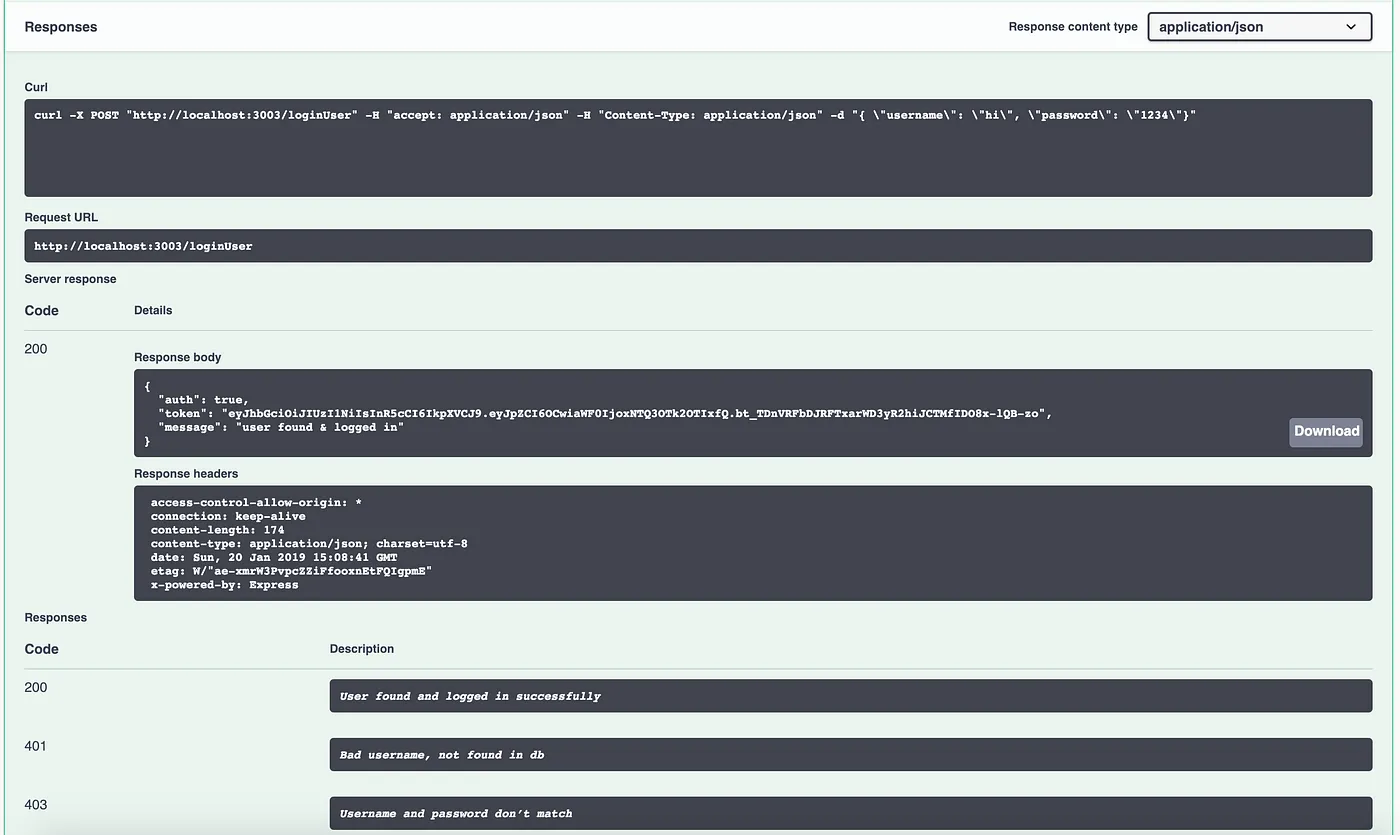Click the 403 password mismatch description box
The width and height of the screenshot is (1400, 835).
pyautogui.click(x=850, y=813)
